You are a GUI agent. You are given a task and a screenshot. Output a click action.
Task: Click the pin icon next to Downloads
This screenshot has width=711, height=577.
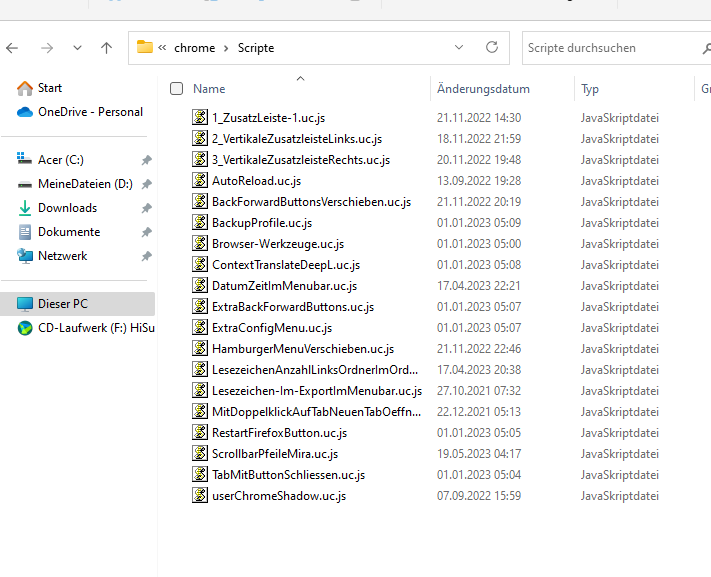(146, 208)
